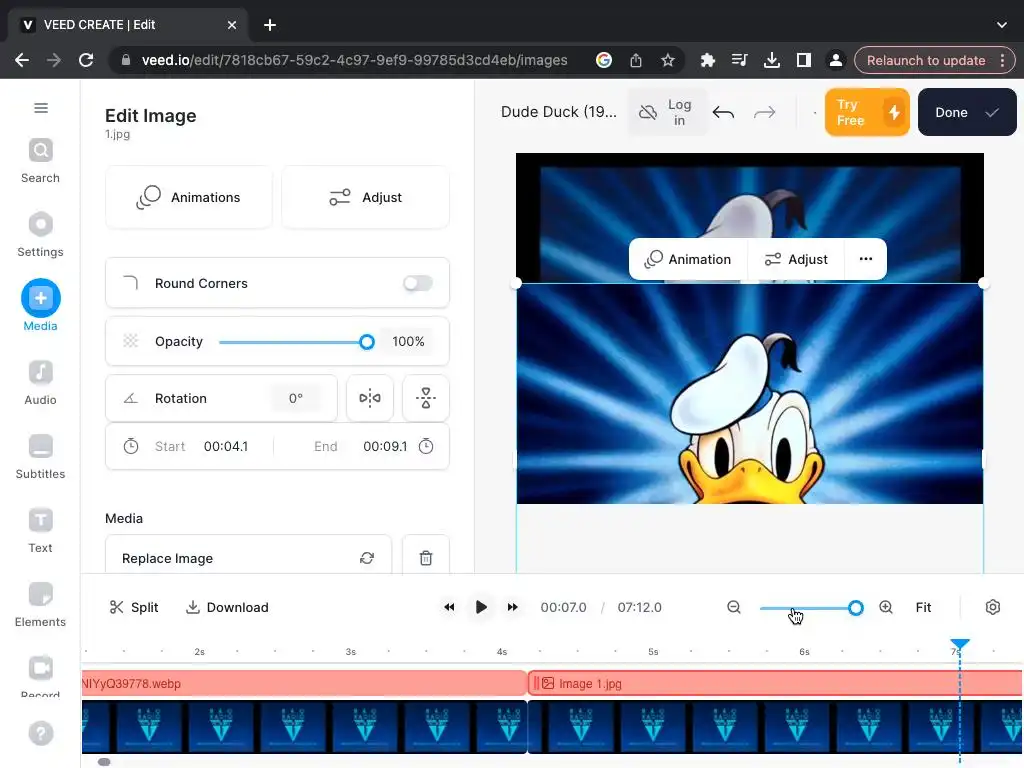
Task: Set start time with the Start clock icon
Action: (131, 446)
